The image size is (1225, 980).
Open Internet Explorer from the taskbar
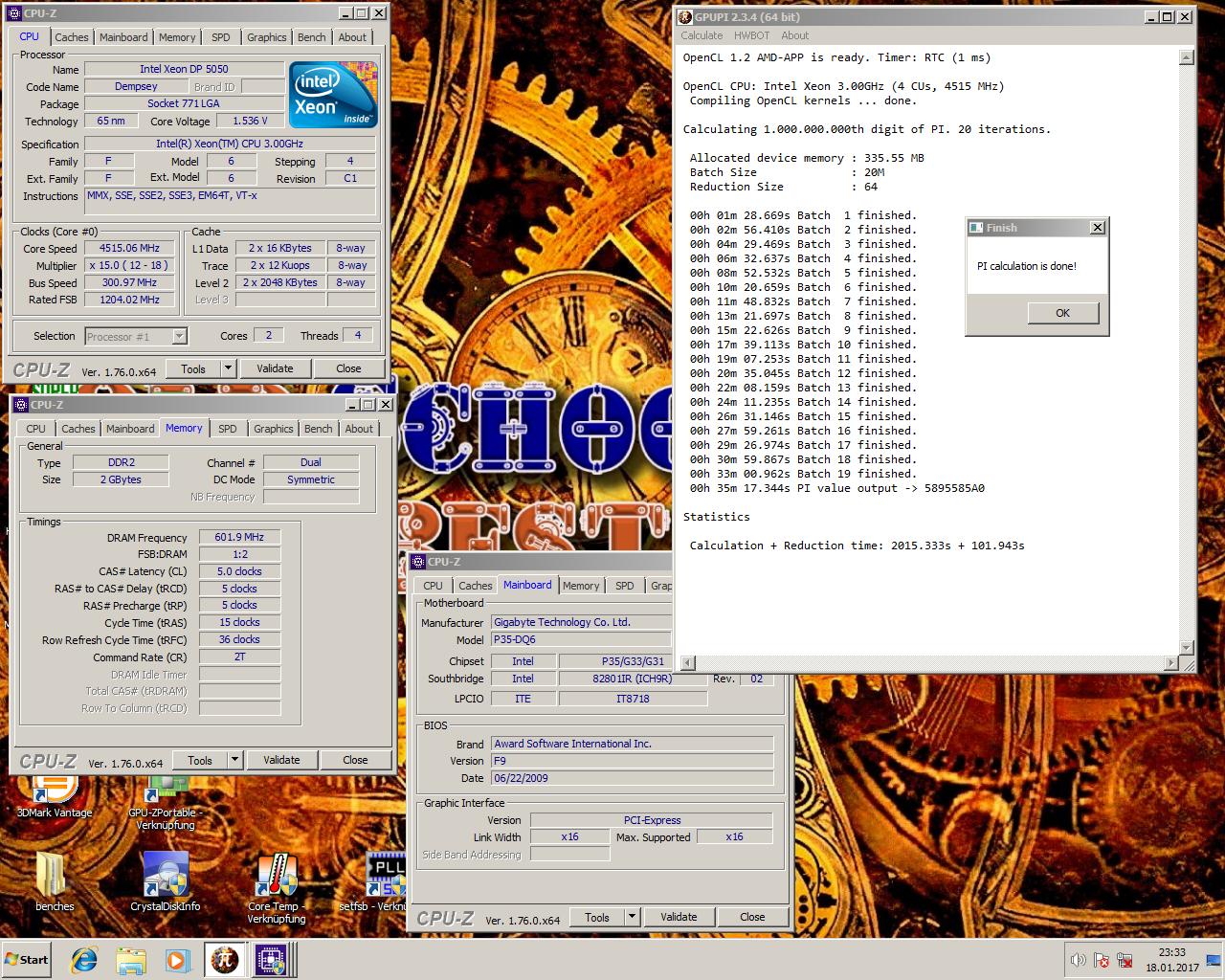[84, 960]
